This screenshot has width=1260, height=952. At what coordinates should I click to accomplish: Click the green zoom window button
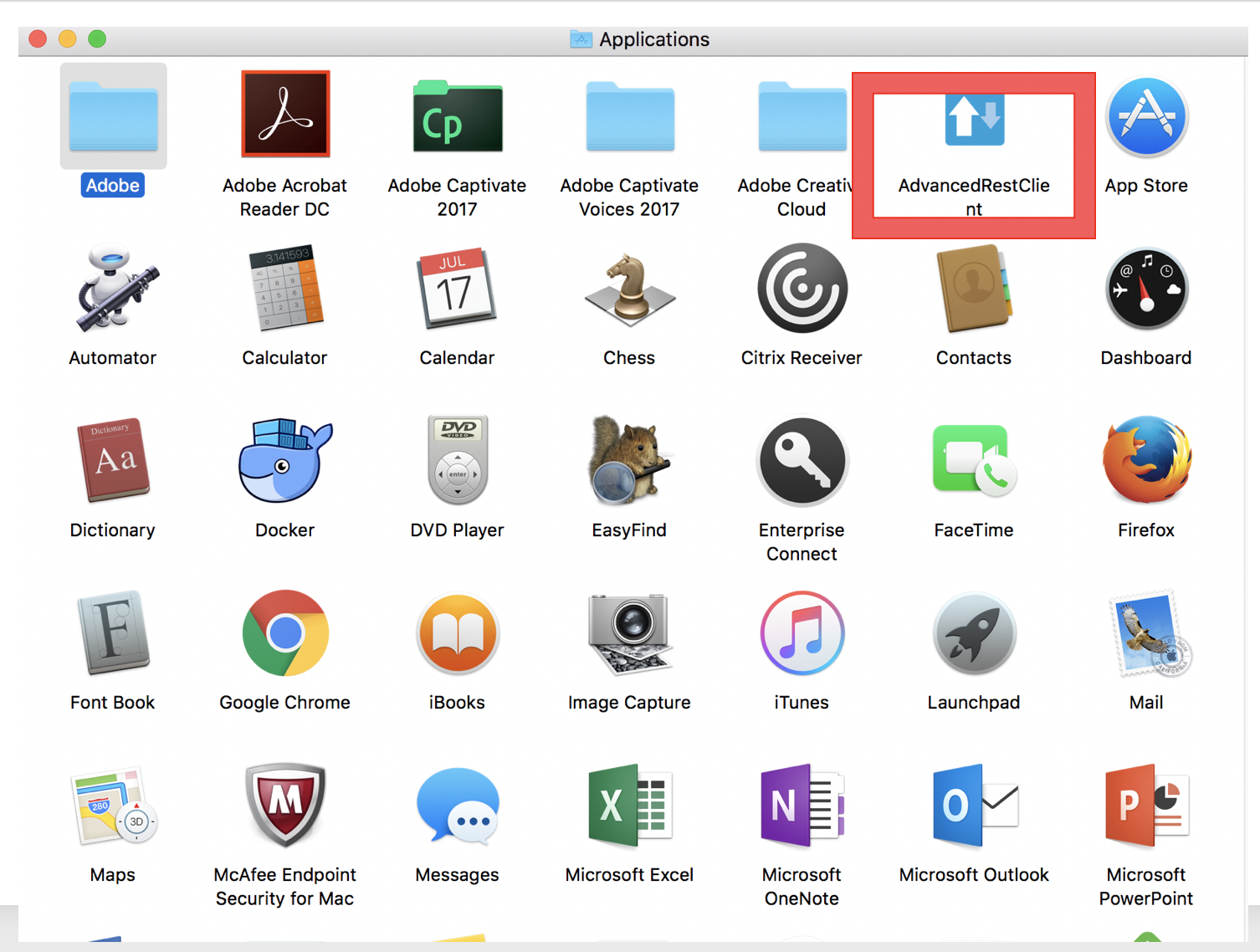[x=97, y=38]
